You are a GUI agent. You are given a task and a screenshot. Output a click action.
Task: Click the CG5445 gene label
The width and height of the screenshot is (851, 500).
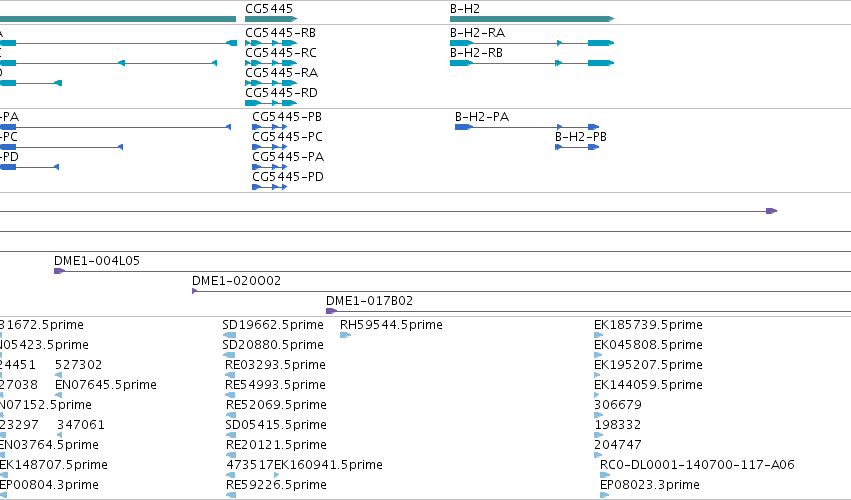pyautogui.click(x=269, y=9)
